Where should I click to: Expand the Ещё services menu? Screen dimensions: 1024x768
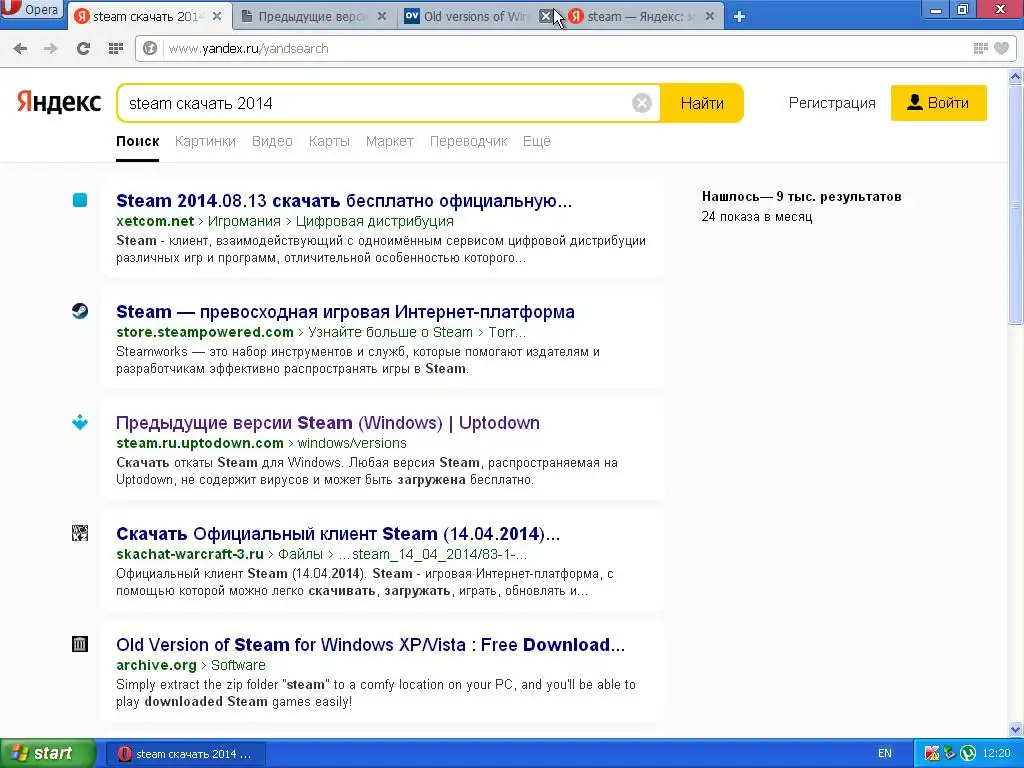pyautogui.click(x=537, y=141)
